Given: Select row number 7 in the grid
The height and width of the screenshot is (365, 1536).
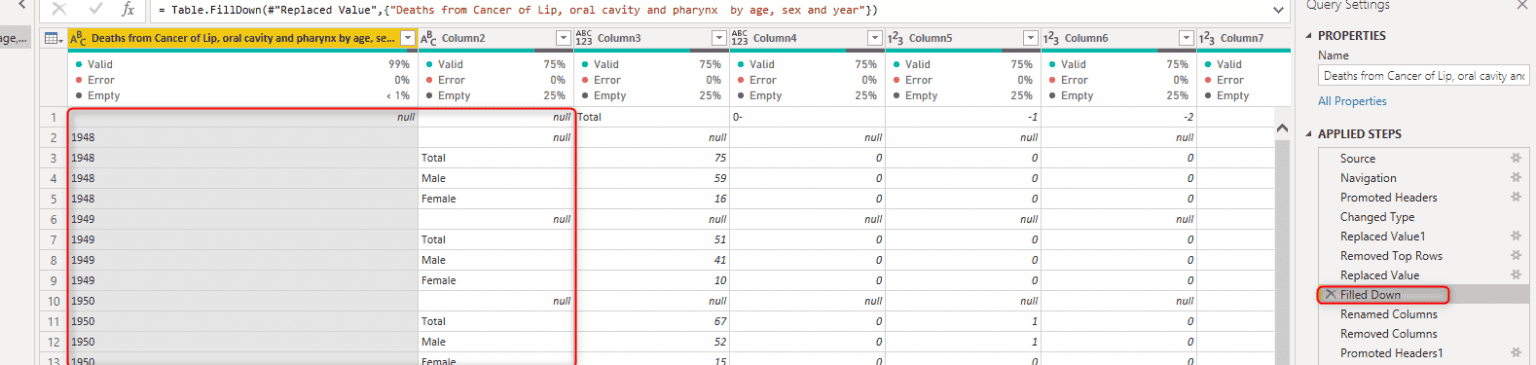Looking at the screenshot, I should pos(54,240).
